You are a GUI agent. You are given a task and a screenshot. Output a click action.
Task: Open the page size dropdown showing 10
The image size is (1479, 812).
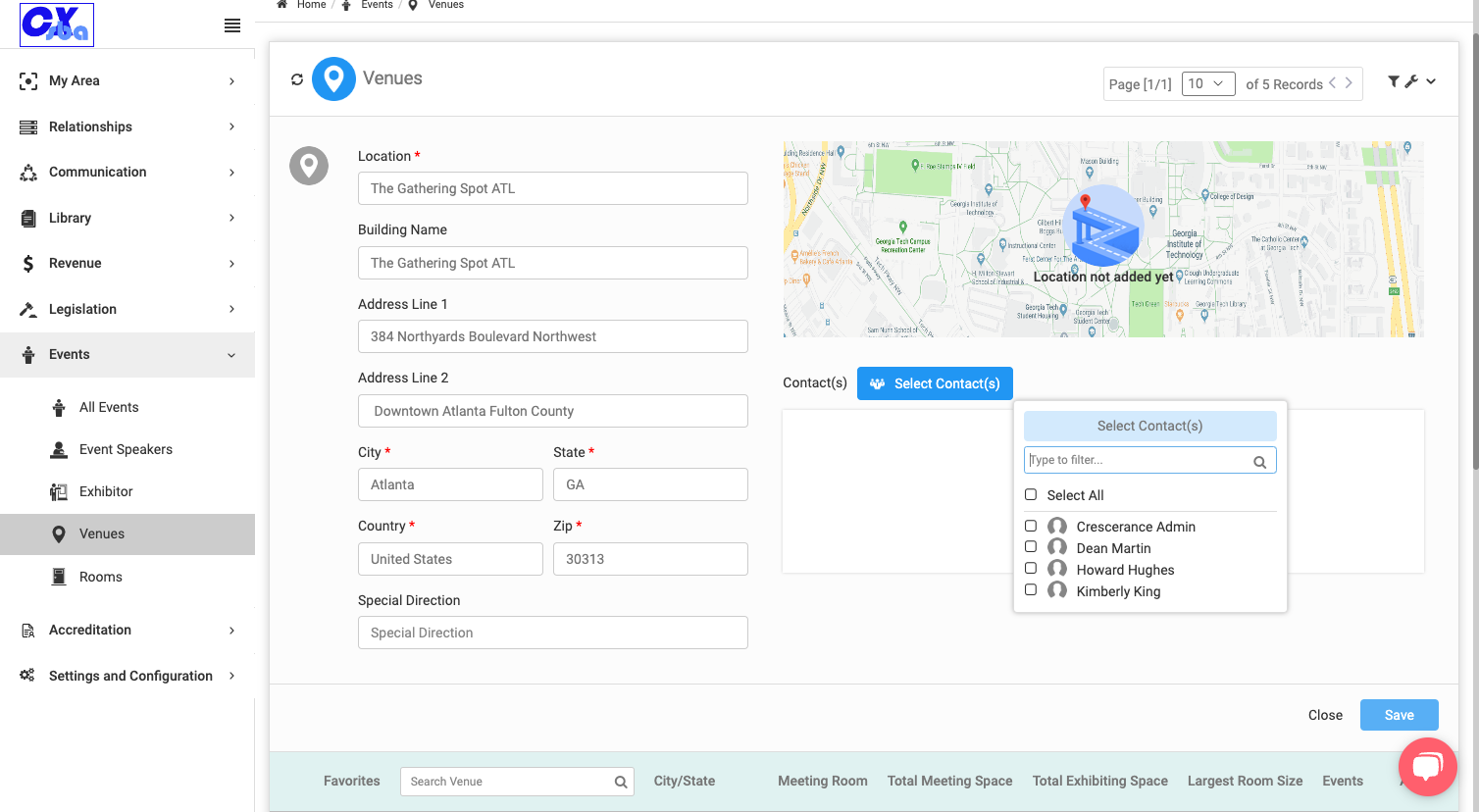click(x=1208, y=84)
